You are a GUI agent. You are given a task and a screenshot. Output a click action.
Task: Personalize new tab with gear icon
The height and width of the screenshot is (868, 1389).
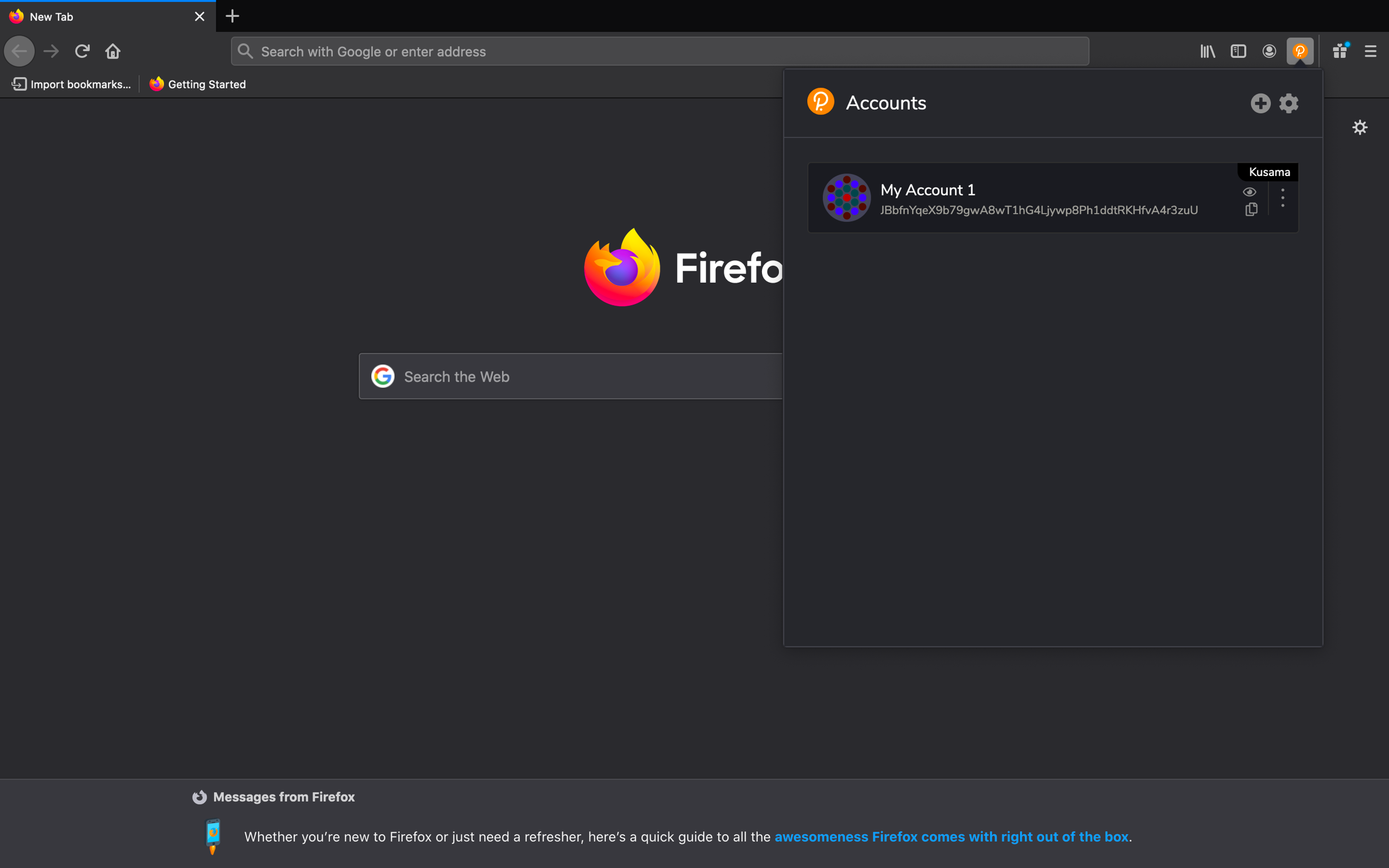1359,127
